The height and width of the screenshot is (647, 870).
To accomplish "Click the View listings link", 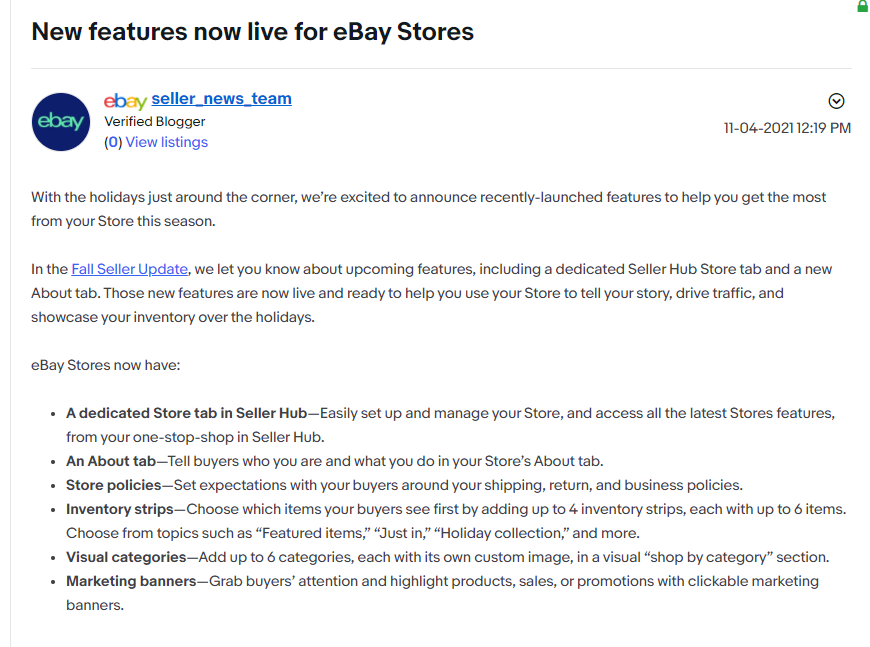I will 166,142.
